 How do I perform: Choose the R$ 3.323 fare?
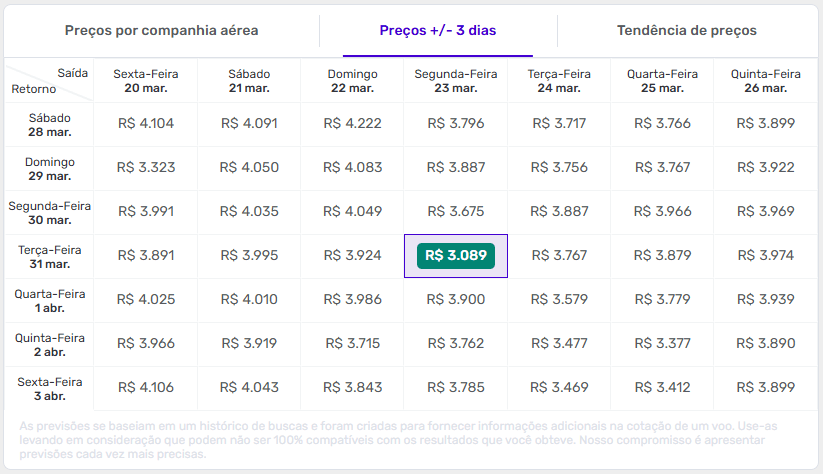146,168
